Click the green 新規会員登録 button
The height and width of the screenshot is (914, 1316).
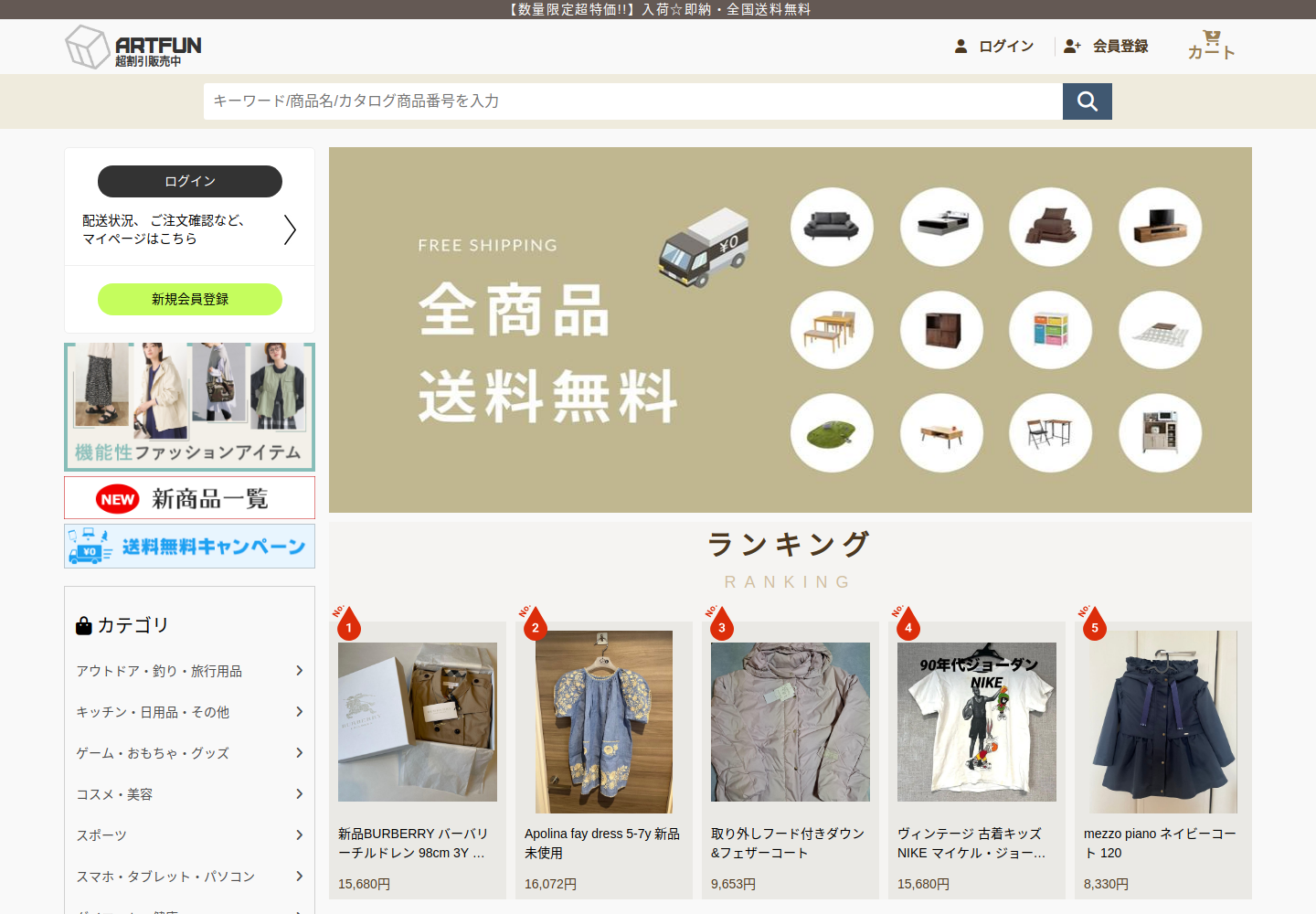(190, 299)
